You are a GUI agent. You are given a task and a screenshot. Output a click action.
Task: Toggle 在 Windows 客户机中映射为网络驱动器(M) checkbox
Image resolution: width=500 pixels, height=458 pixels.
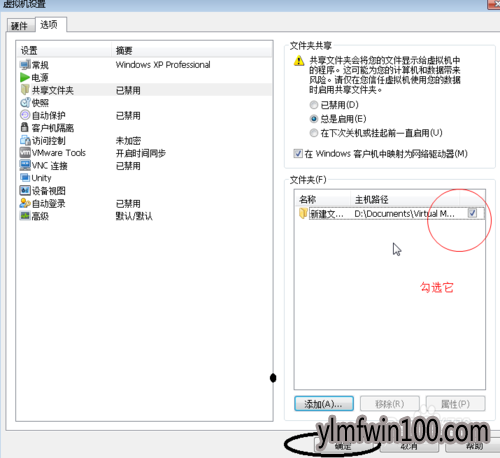tap(298, 154)
